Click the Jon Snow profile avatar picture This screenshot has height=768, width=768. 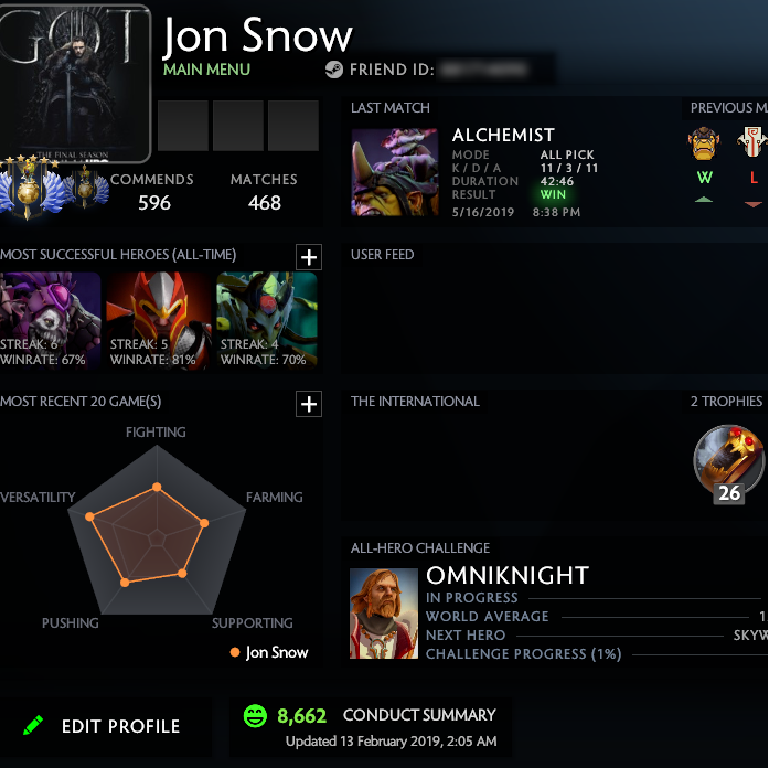74,83
